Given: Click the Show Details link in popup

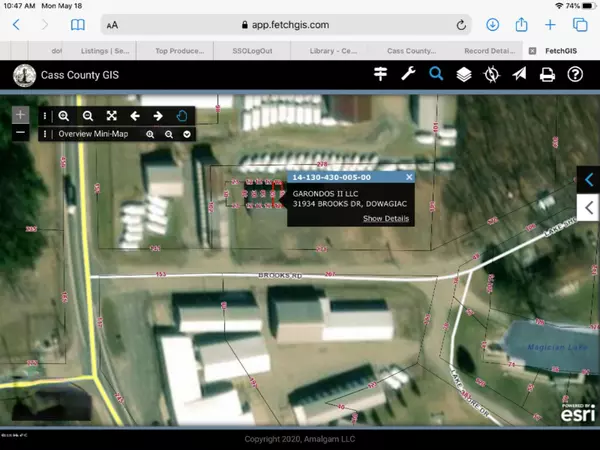Looking at the screenshot, I should pyautogui.click(x=385, y=218).
